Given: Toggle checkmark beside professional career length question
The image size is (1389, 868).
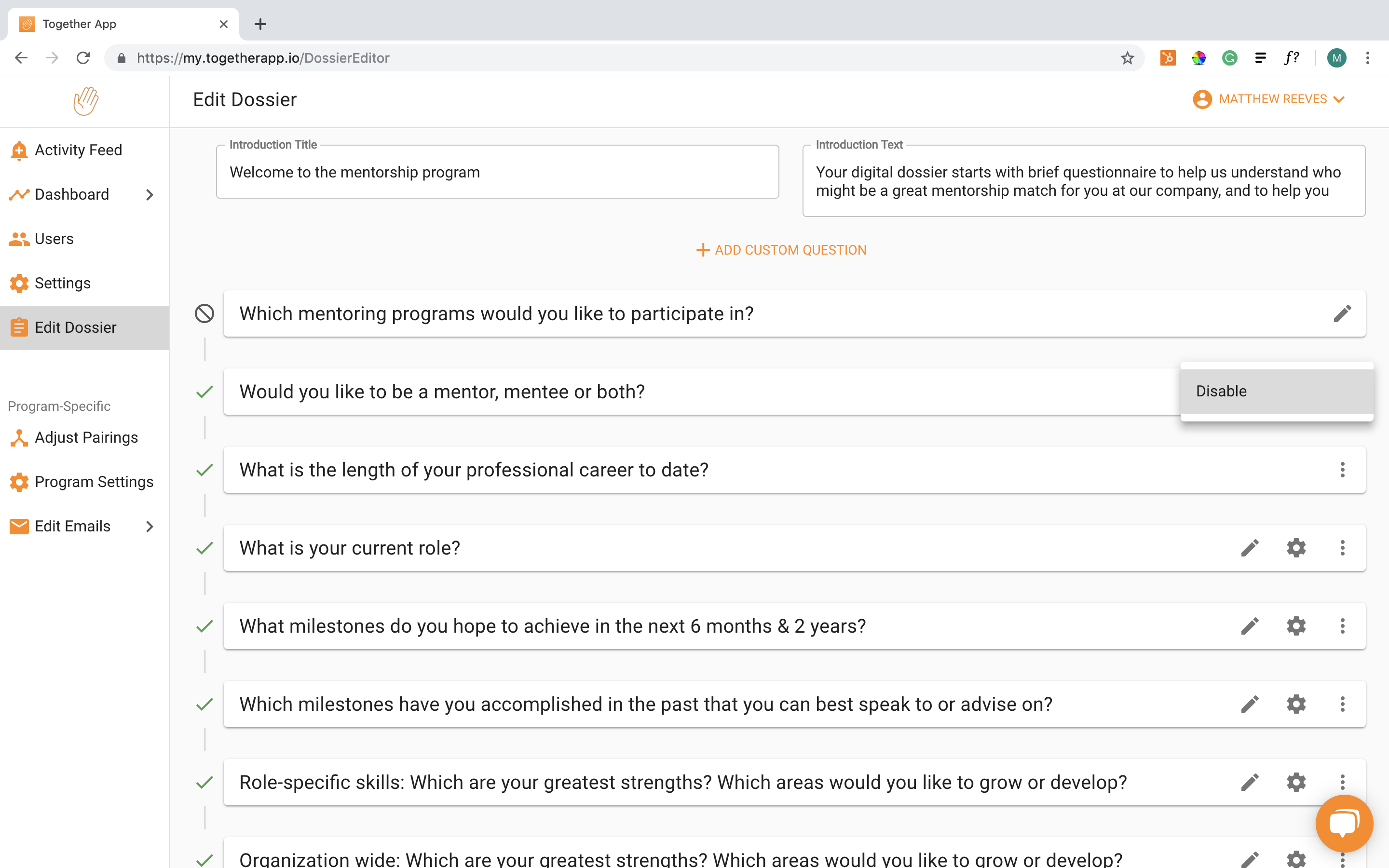Looking at the screenshot, I should (x=204, y=470).
